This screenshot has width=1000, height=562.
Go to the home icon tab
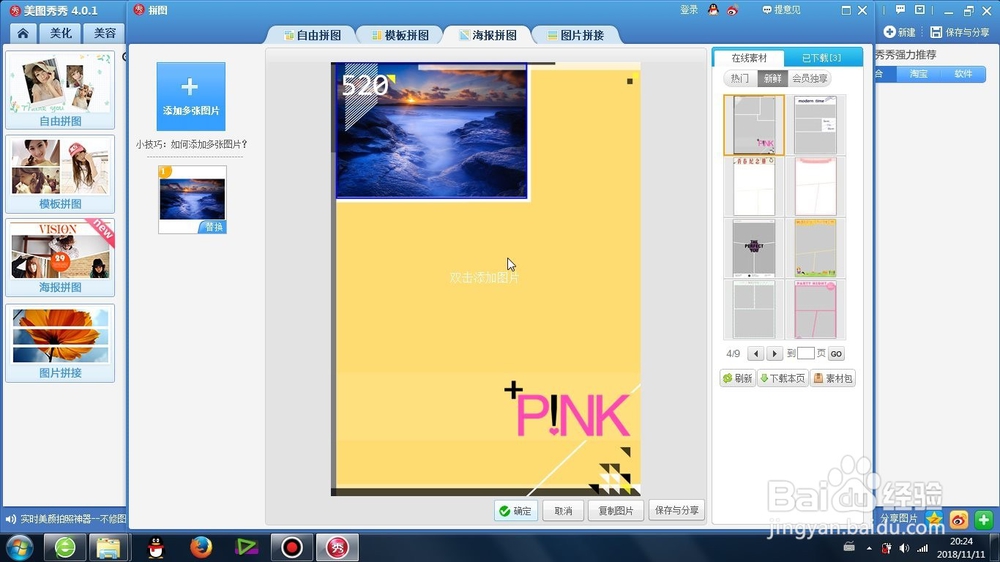click(x=22, y=33)
